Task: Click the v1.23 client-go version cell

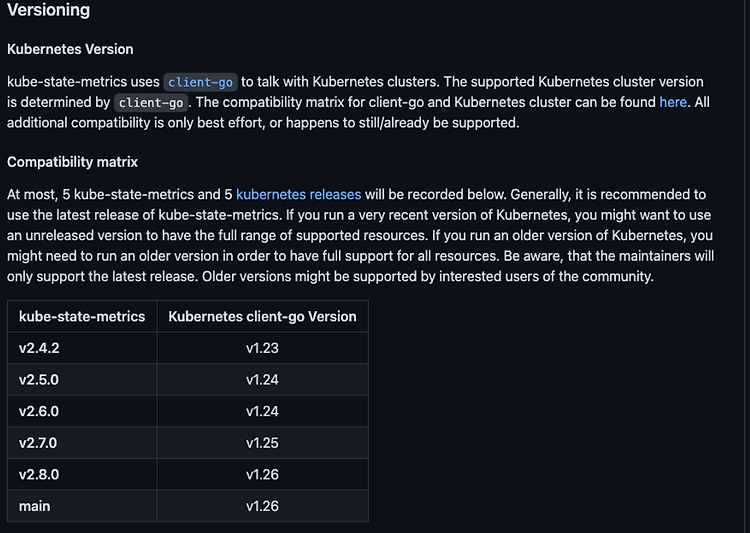Action: coord(262,348)
